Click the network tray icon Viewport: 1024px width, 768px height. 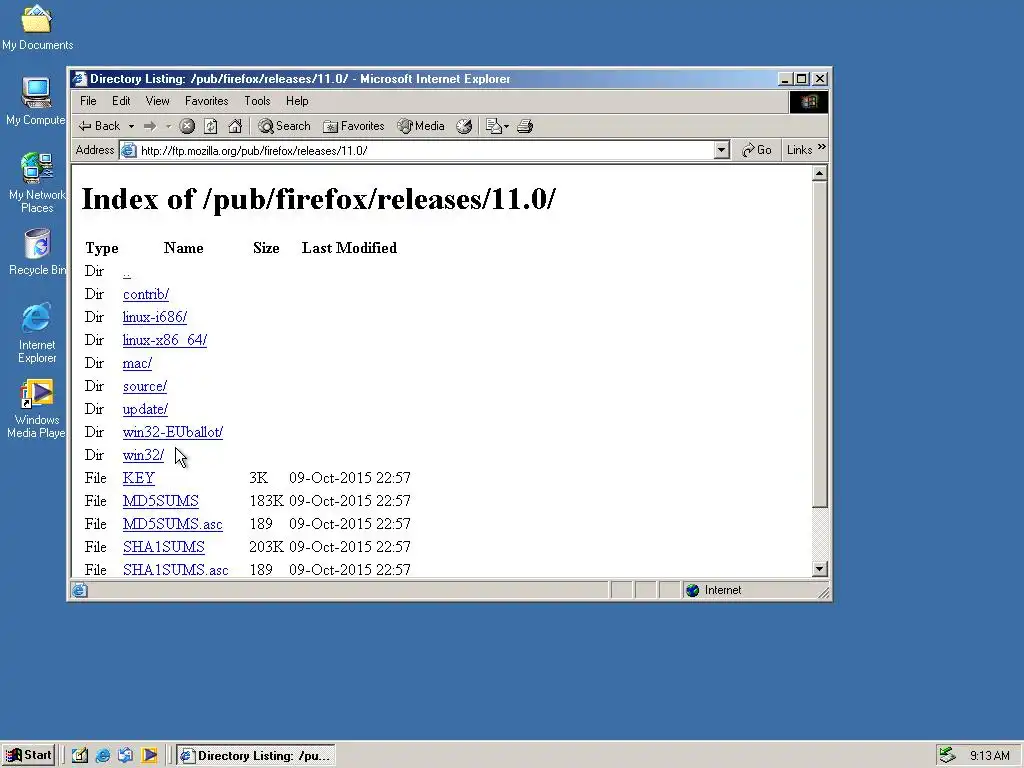pos(947,756)
